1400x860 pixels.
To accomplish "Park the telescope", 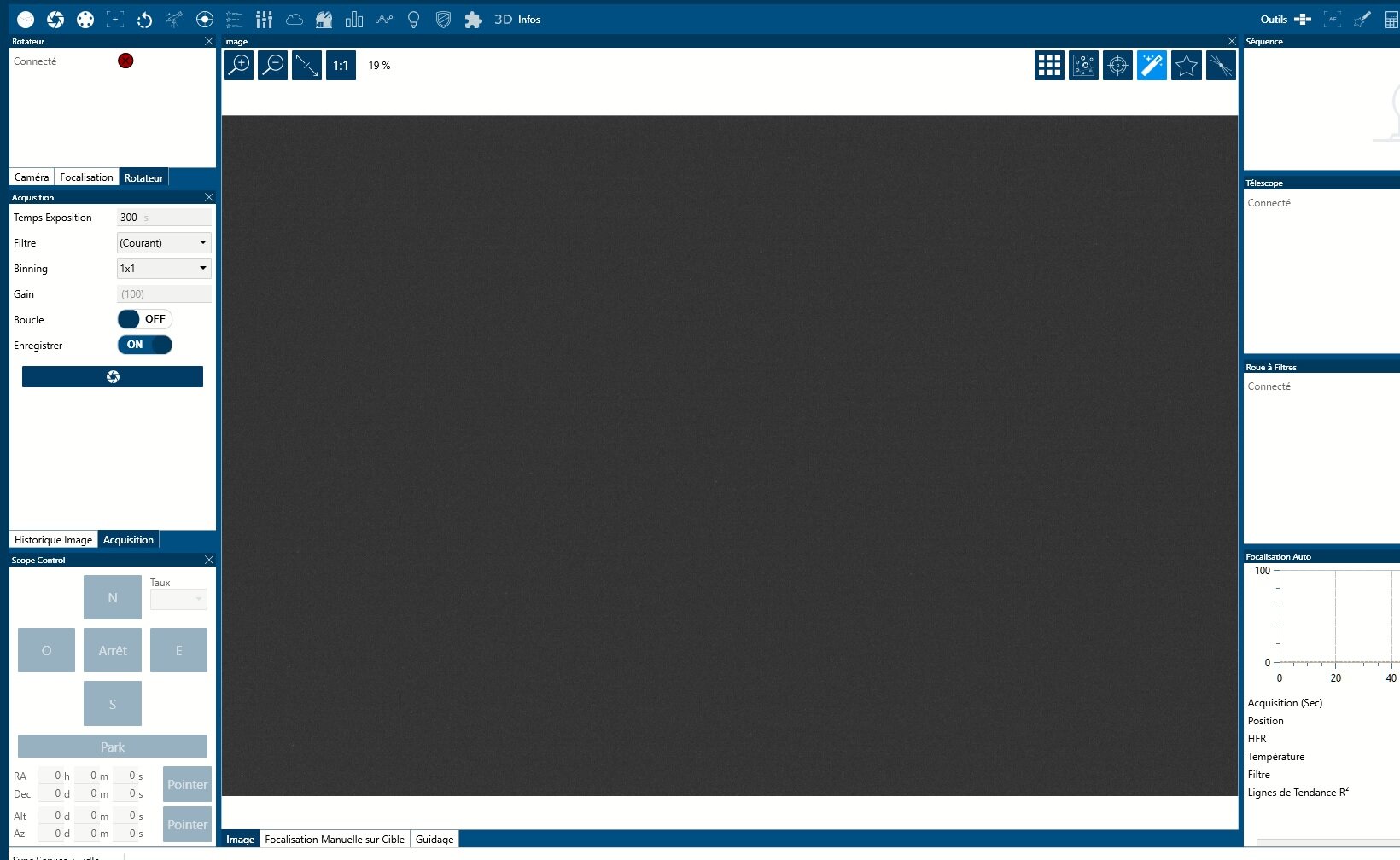I will click(x=113, y=747).
